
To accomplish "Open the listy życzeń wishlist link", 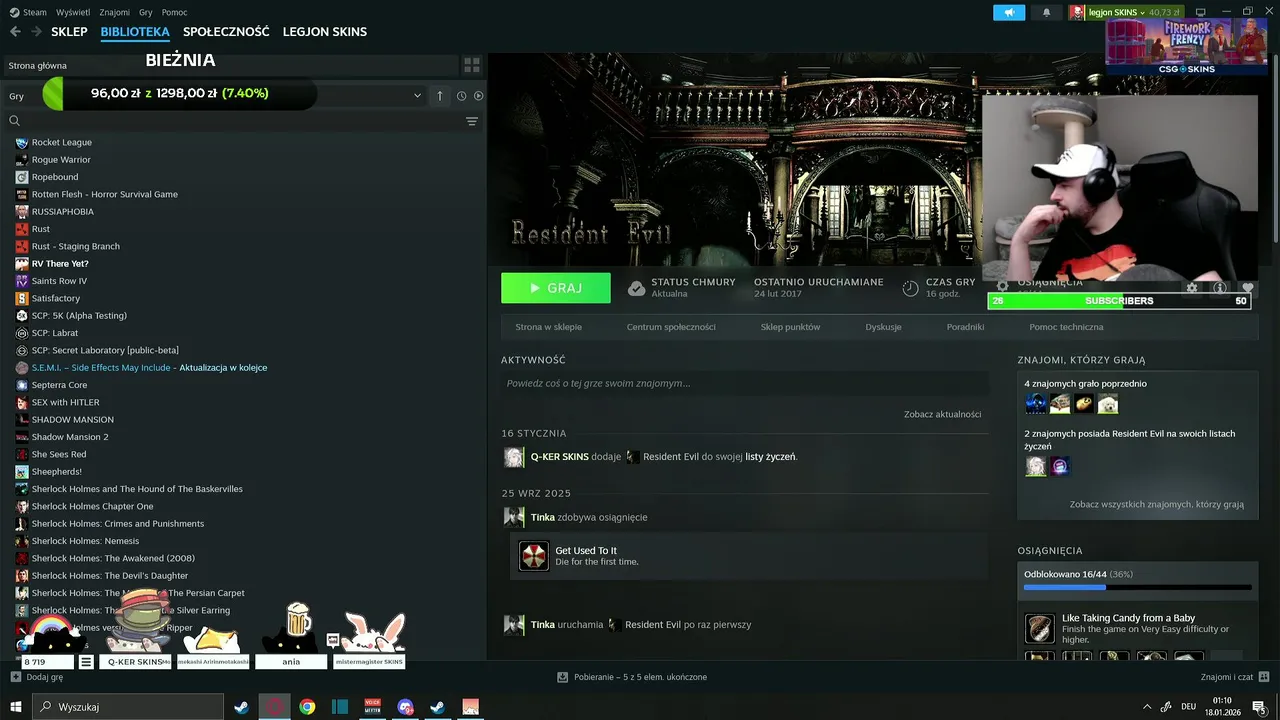I will tap(770, 457).
